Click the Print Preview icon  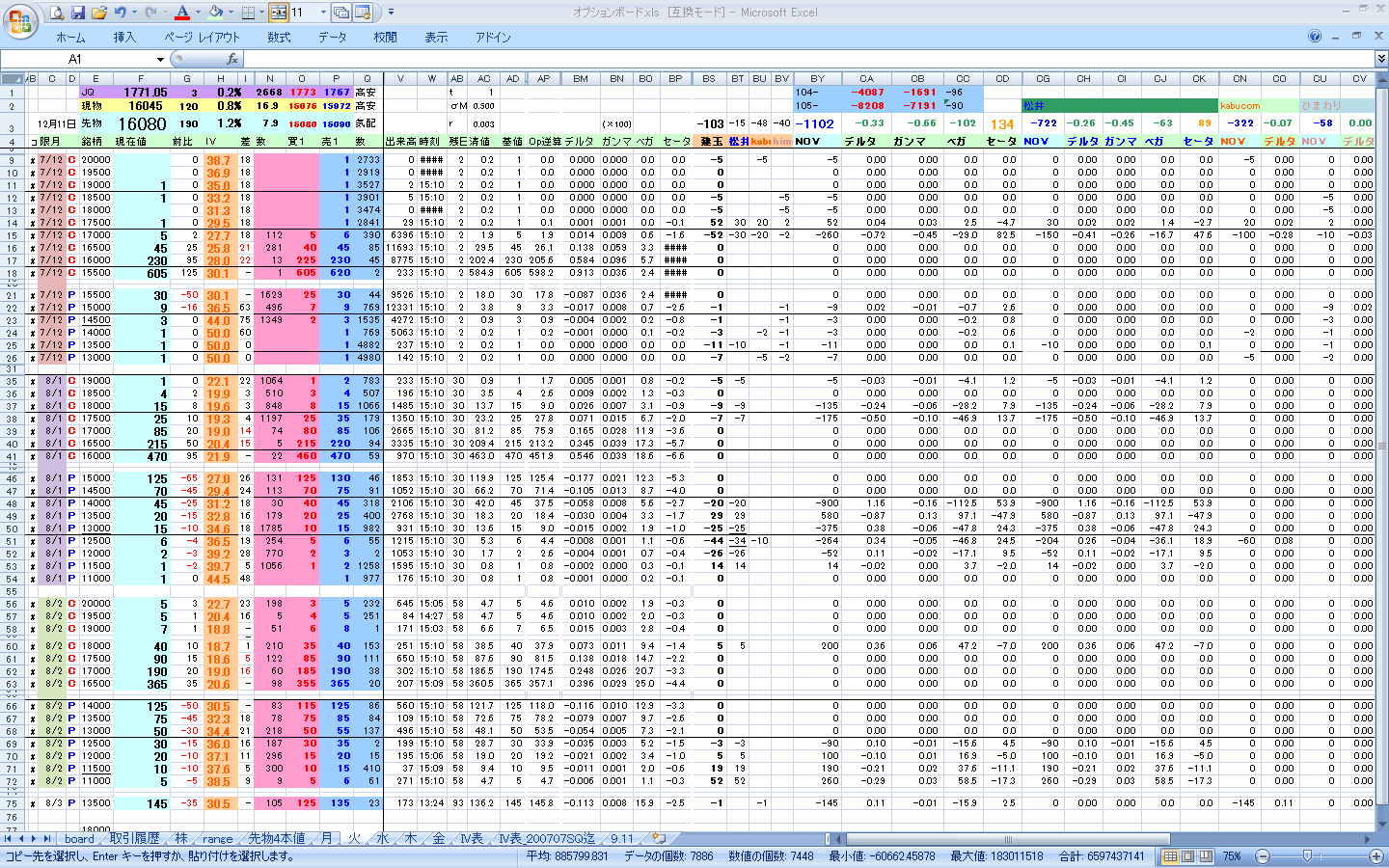57,13
